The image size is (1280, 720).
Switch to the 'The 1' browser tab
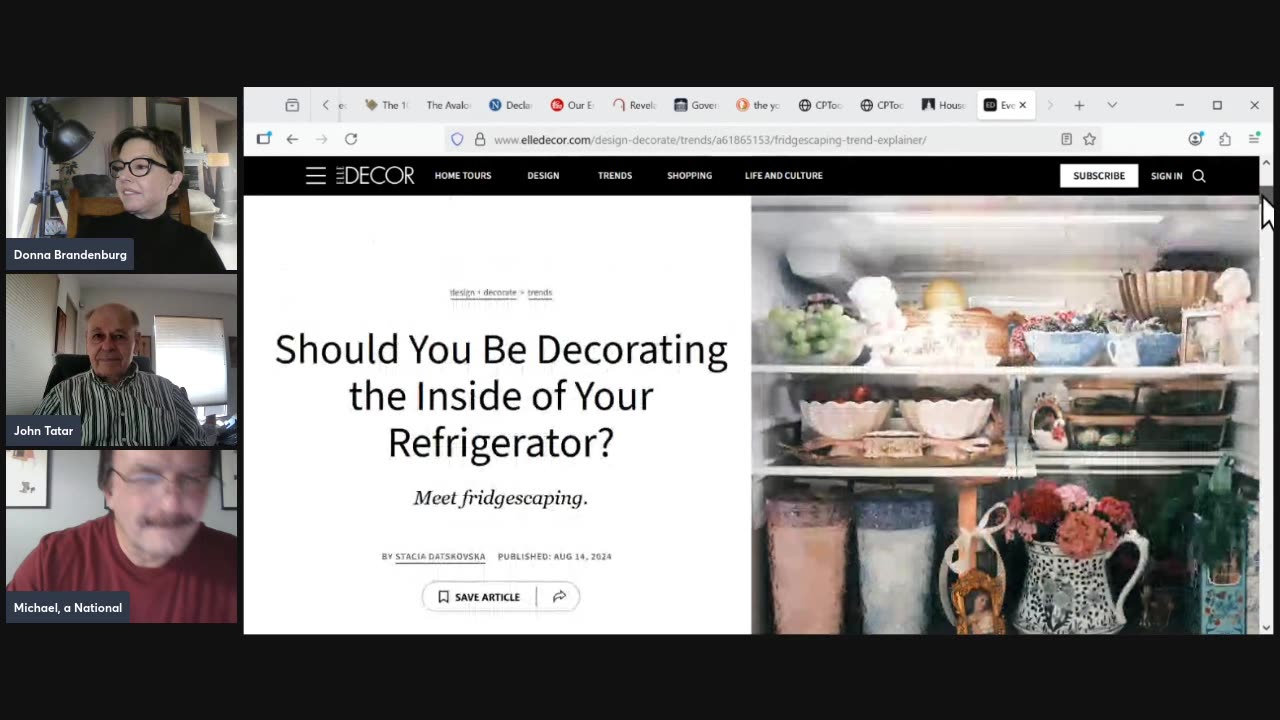coord(386,105)
